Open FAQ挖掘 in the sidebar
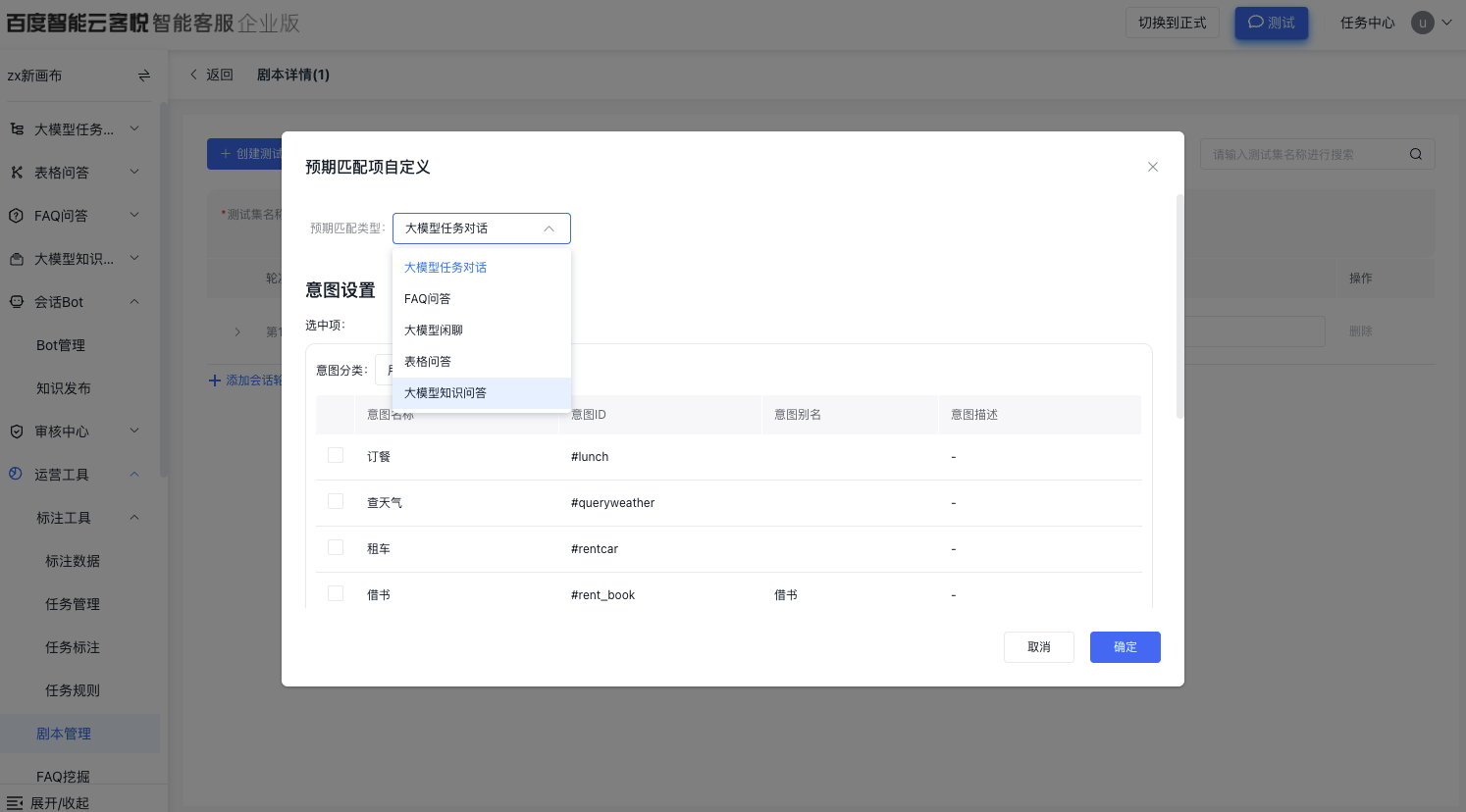The height and width of the screenshot is (812, 1466). (x=63, y=777)
